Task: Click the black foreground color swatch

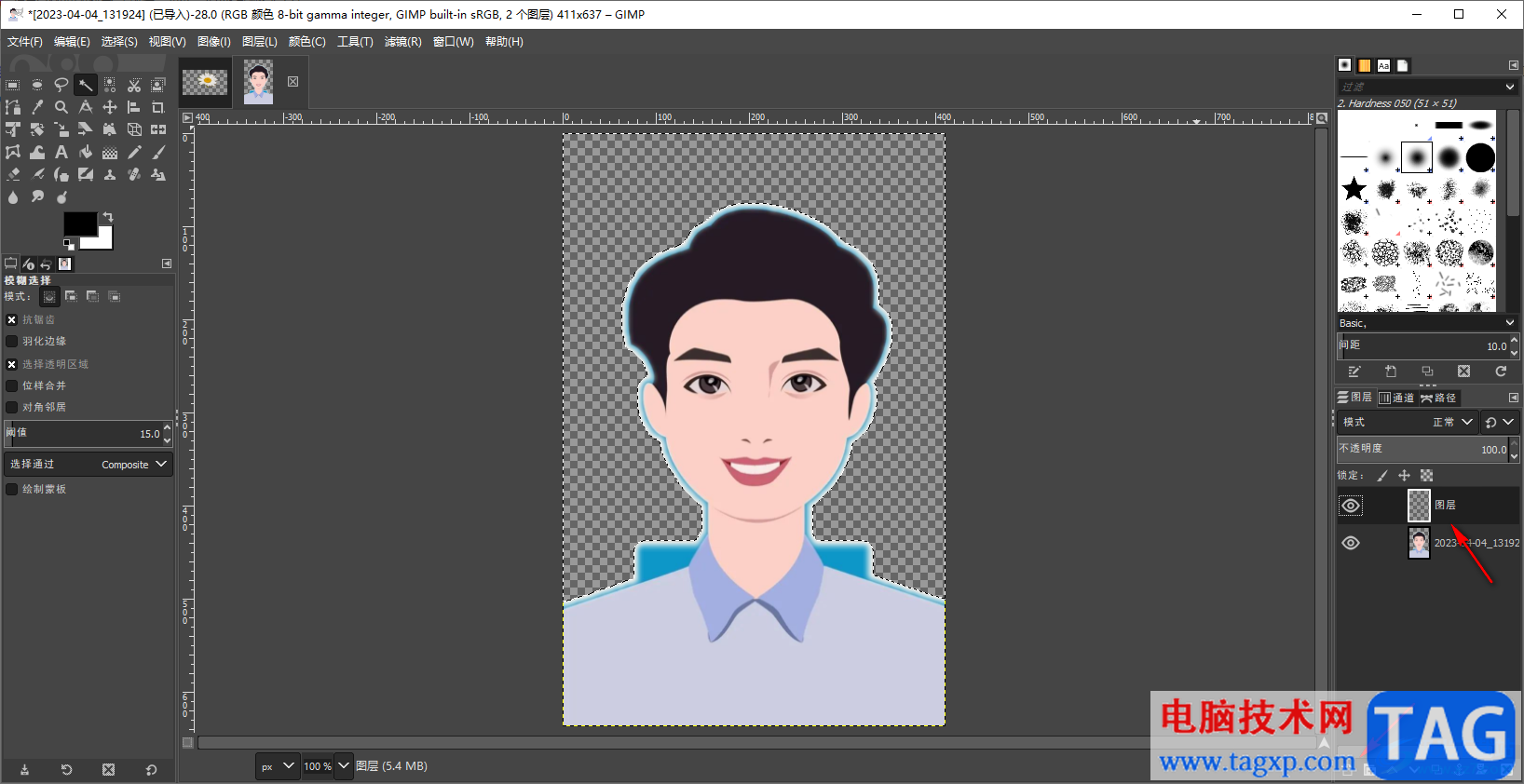Action: 78,223
